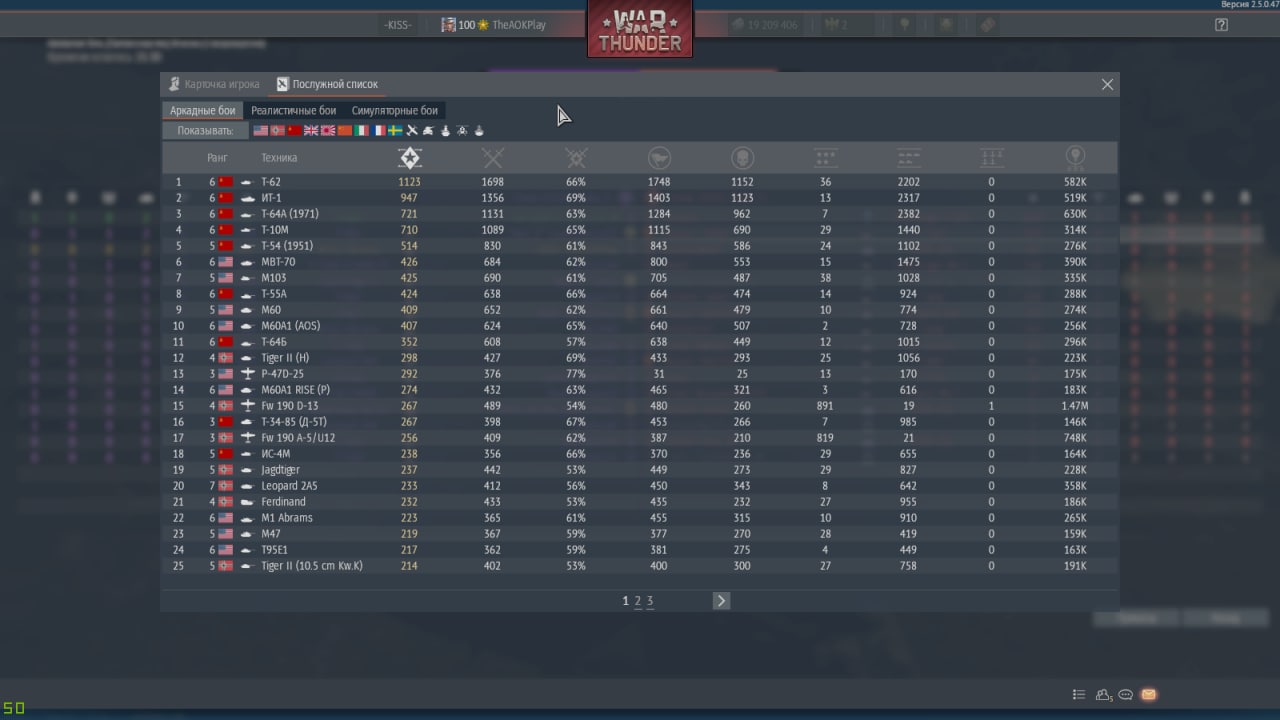Sort by column with 2202 in T-62 row
The width and height of the screenshot is (1280, 720).
[908, 158]
